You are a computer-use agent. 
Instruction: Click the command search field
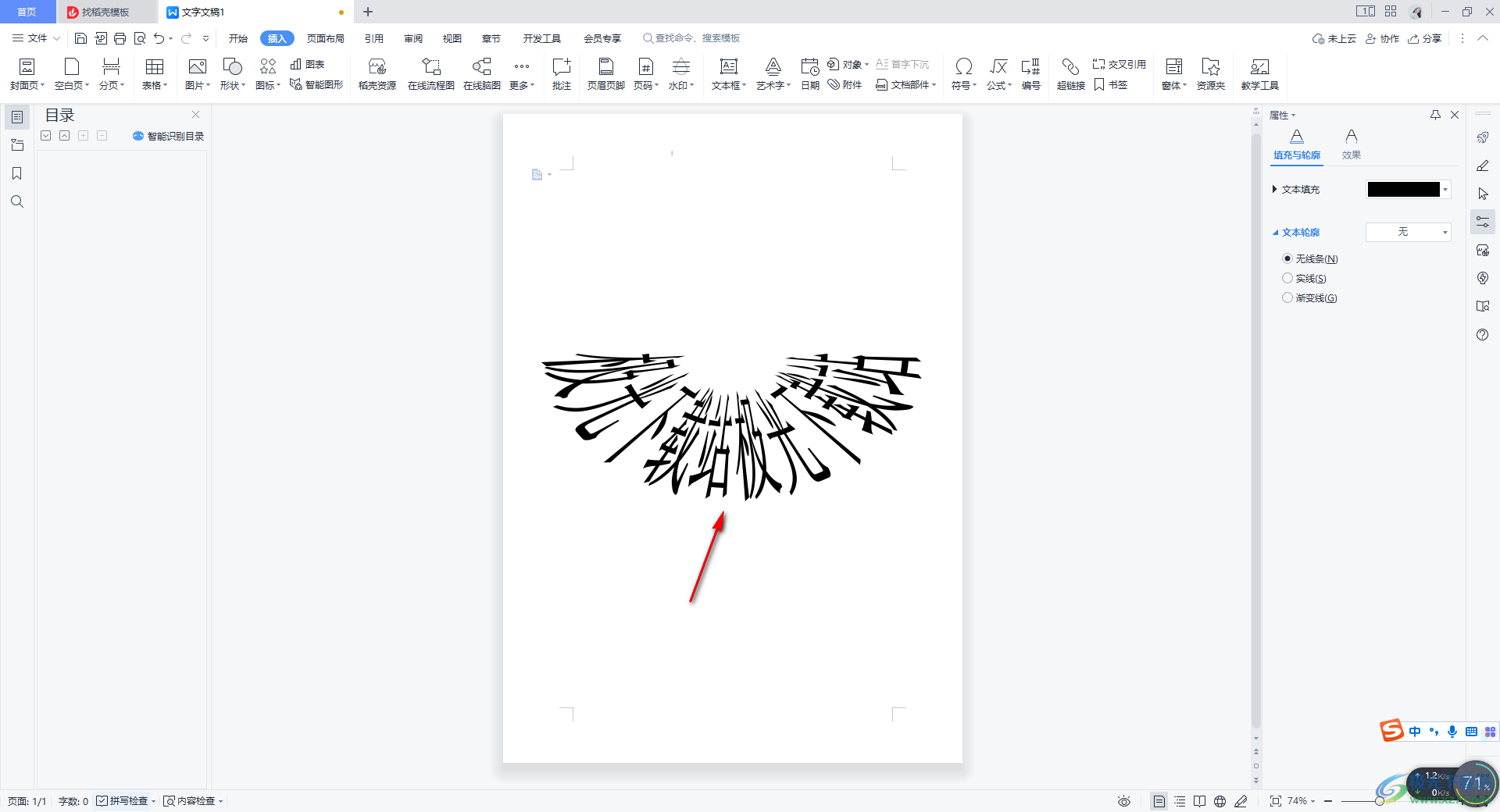(x=691, y=38)
